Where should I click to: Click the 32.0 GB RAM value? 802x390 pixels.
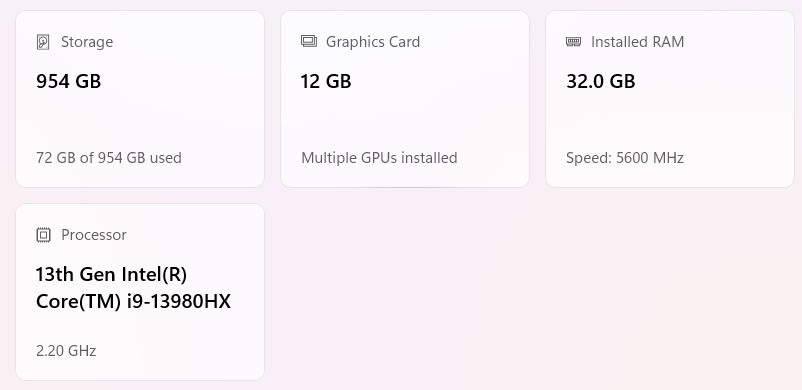(x=600, y=81)
